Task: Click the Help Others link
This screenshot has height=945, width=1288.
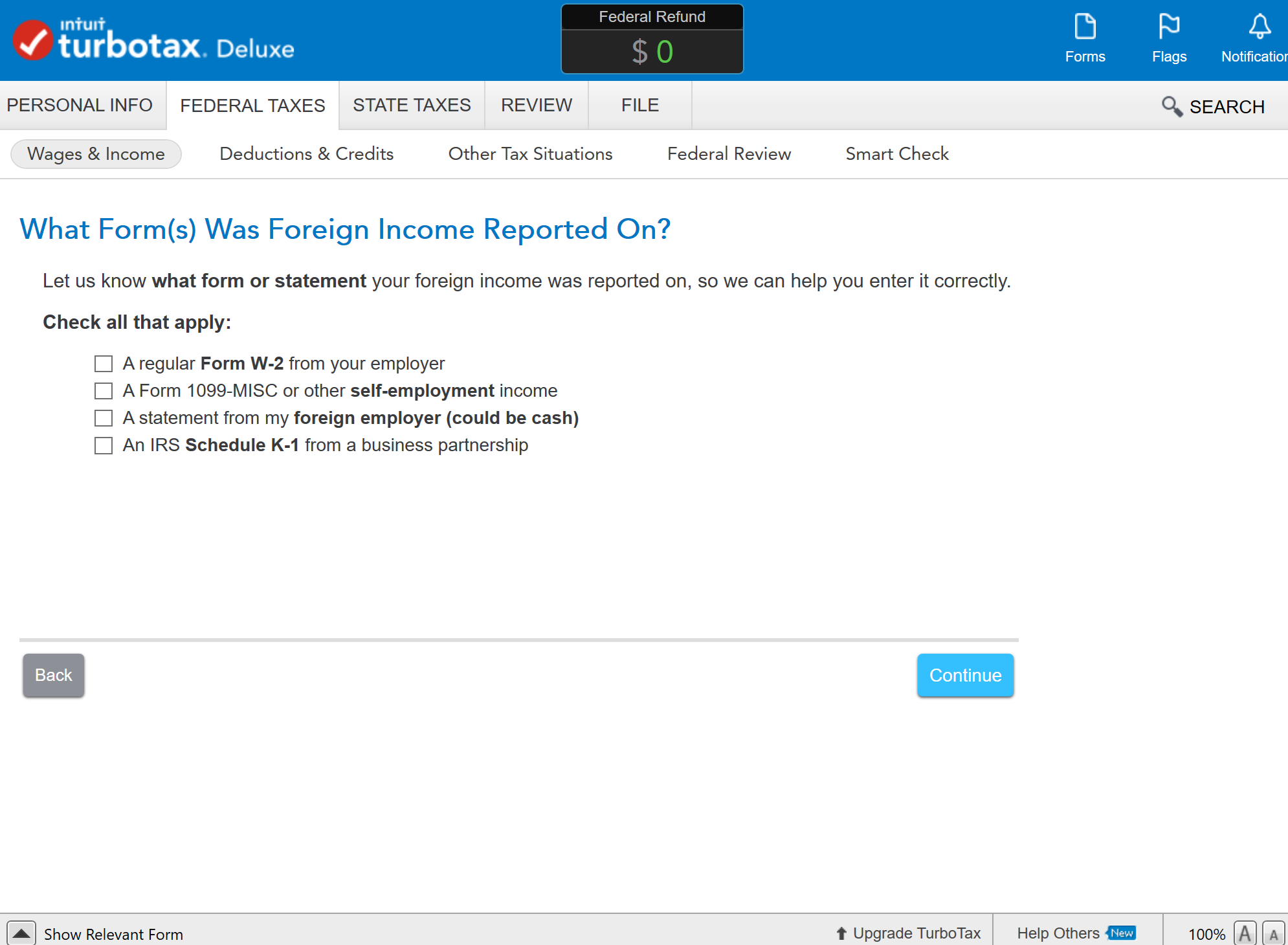Action: pos(1058,933)
